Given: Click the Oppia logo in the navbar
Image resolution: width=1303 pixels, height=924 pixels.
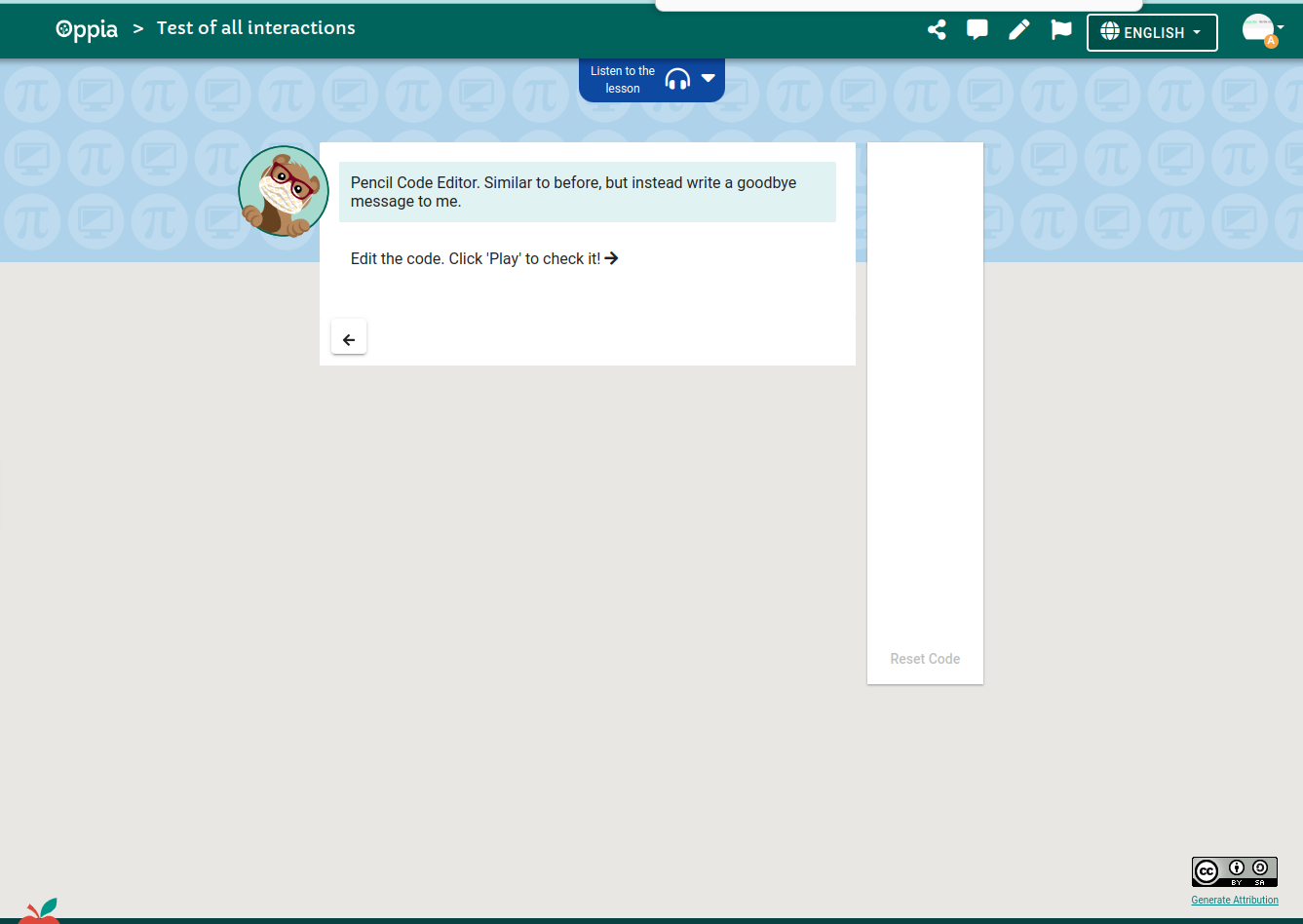Looking at the screenshot, I should [x=87, y=29].
